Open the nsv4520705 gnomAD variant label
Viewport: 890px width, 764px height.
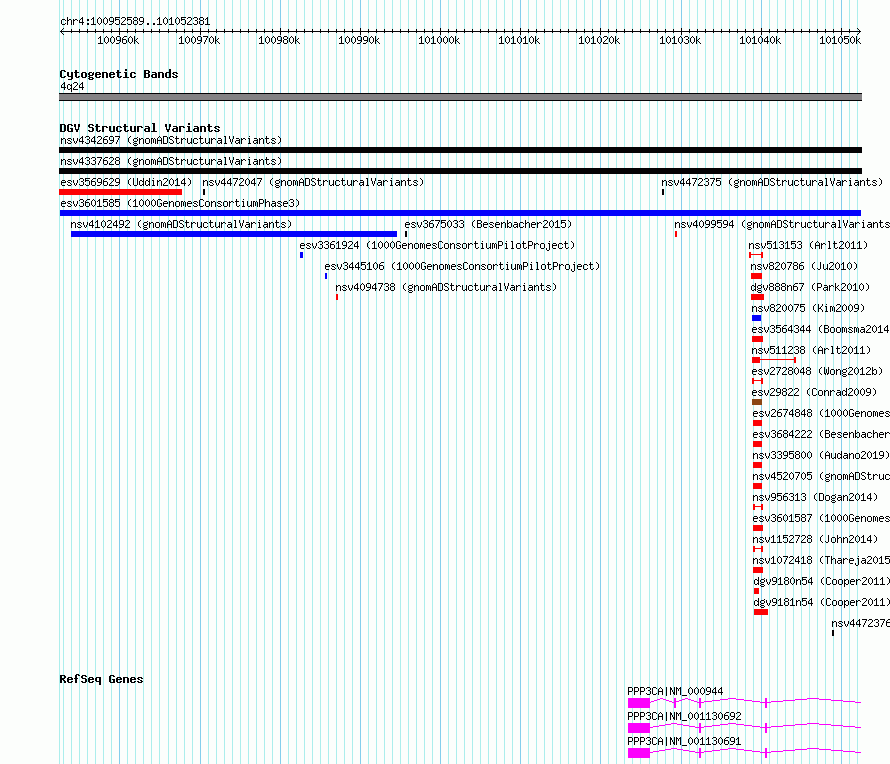821,476
